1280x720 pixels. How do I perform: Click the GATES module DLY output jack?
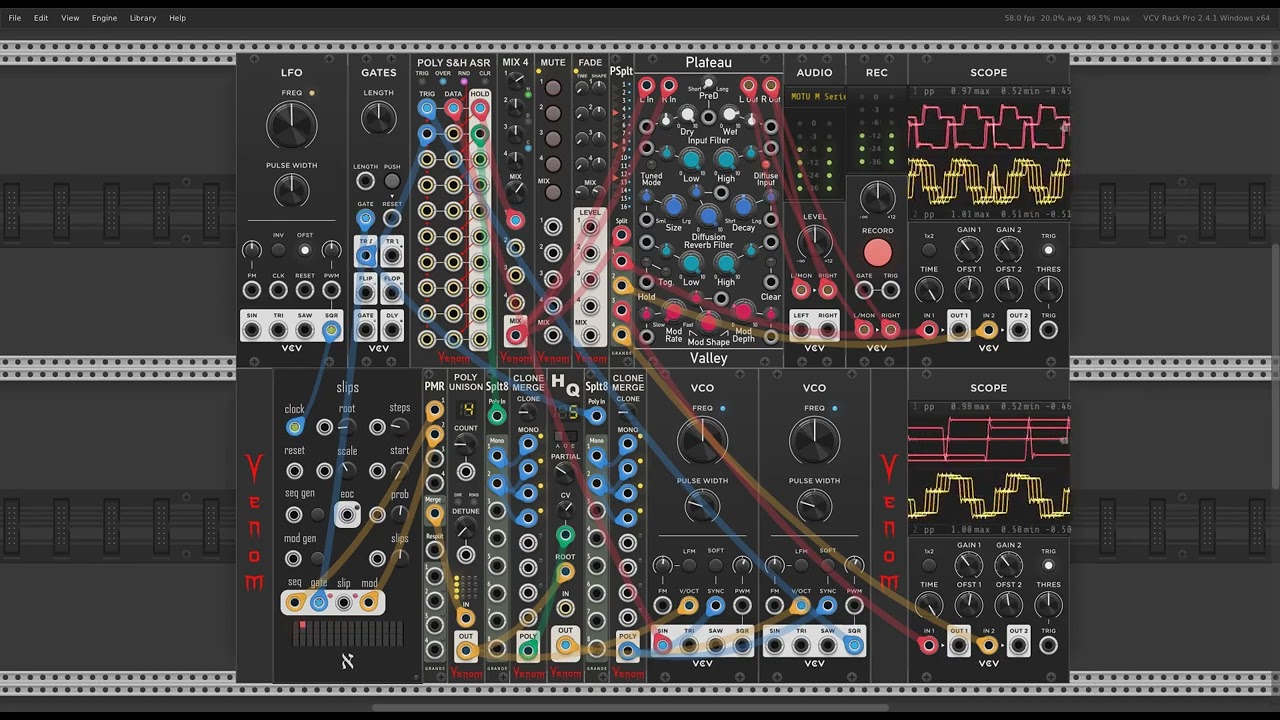point(392,330)
